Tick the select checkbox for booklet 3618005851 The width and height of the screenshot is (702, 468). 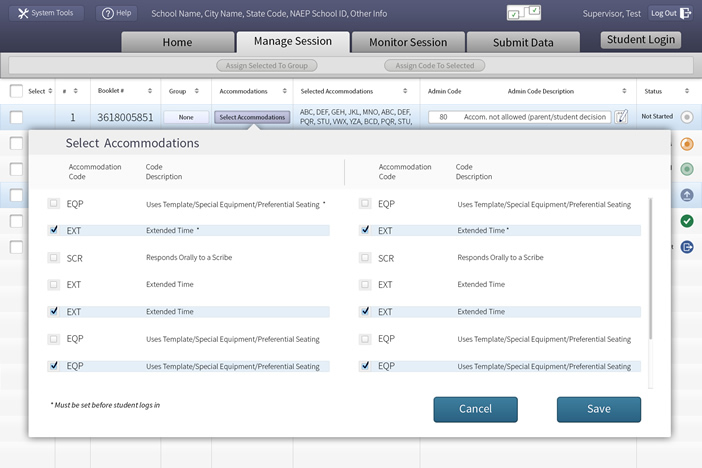coord(17,117)
